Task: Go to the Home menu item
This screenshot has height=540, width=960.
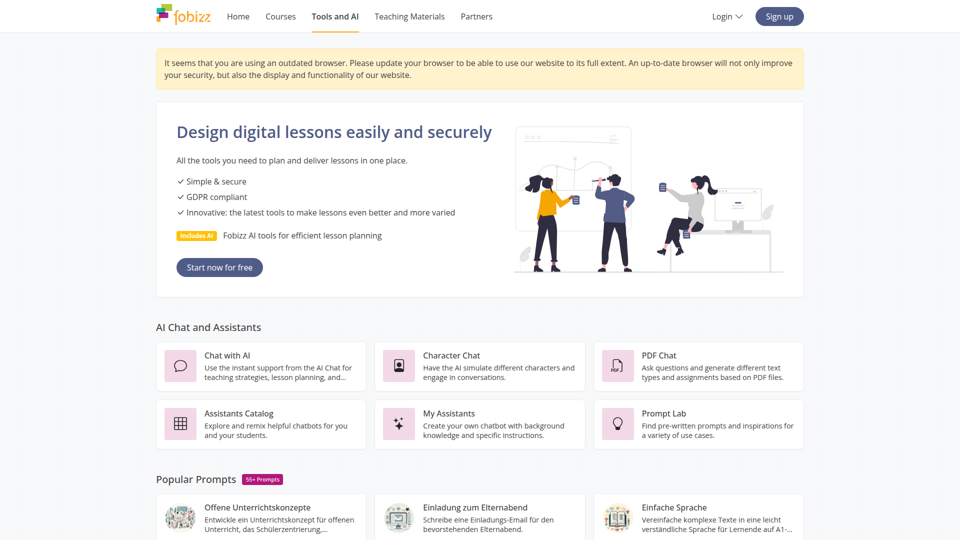Action: tap(238, 17)
